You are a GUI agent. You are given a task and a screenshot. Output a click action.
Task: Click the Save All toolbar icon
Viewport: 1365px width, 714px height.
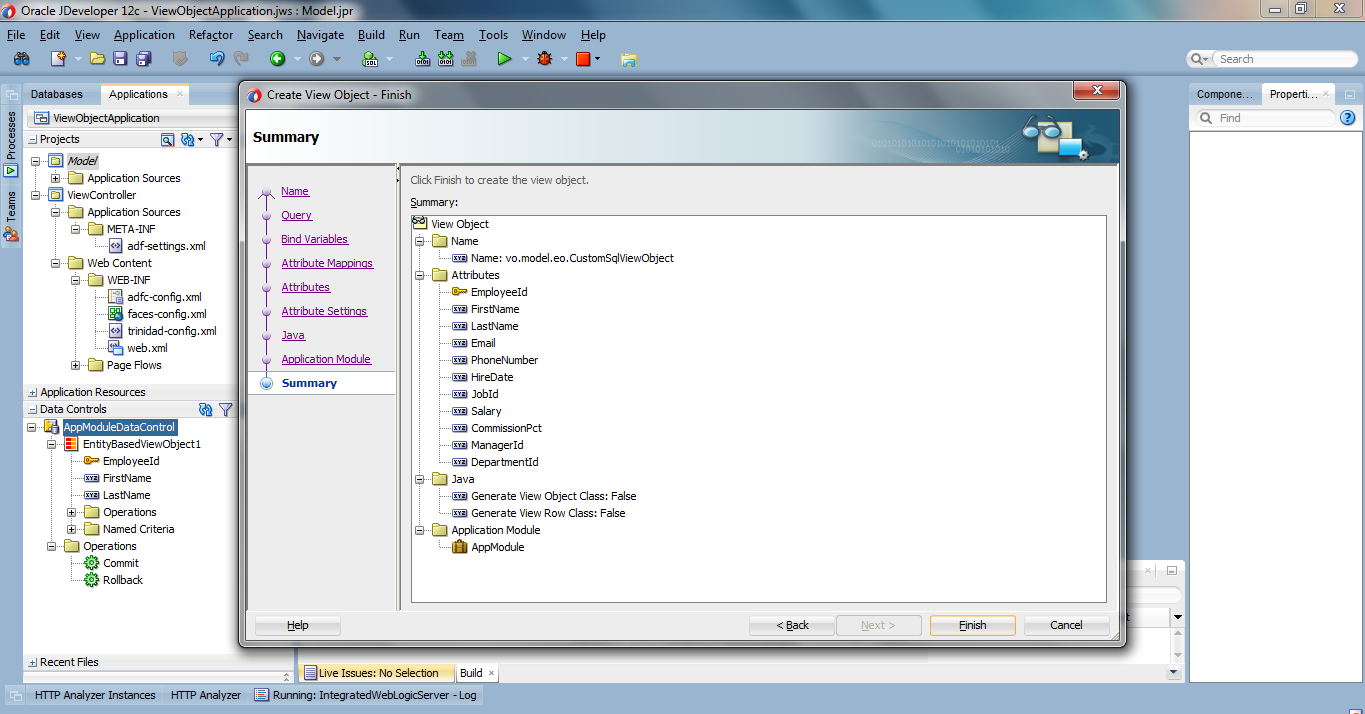point(143,58)
